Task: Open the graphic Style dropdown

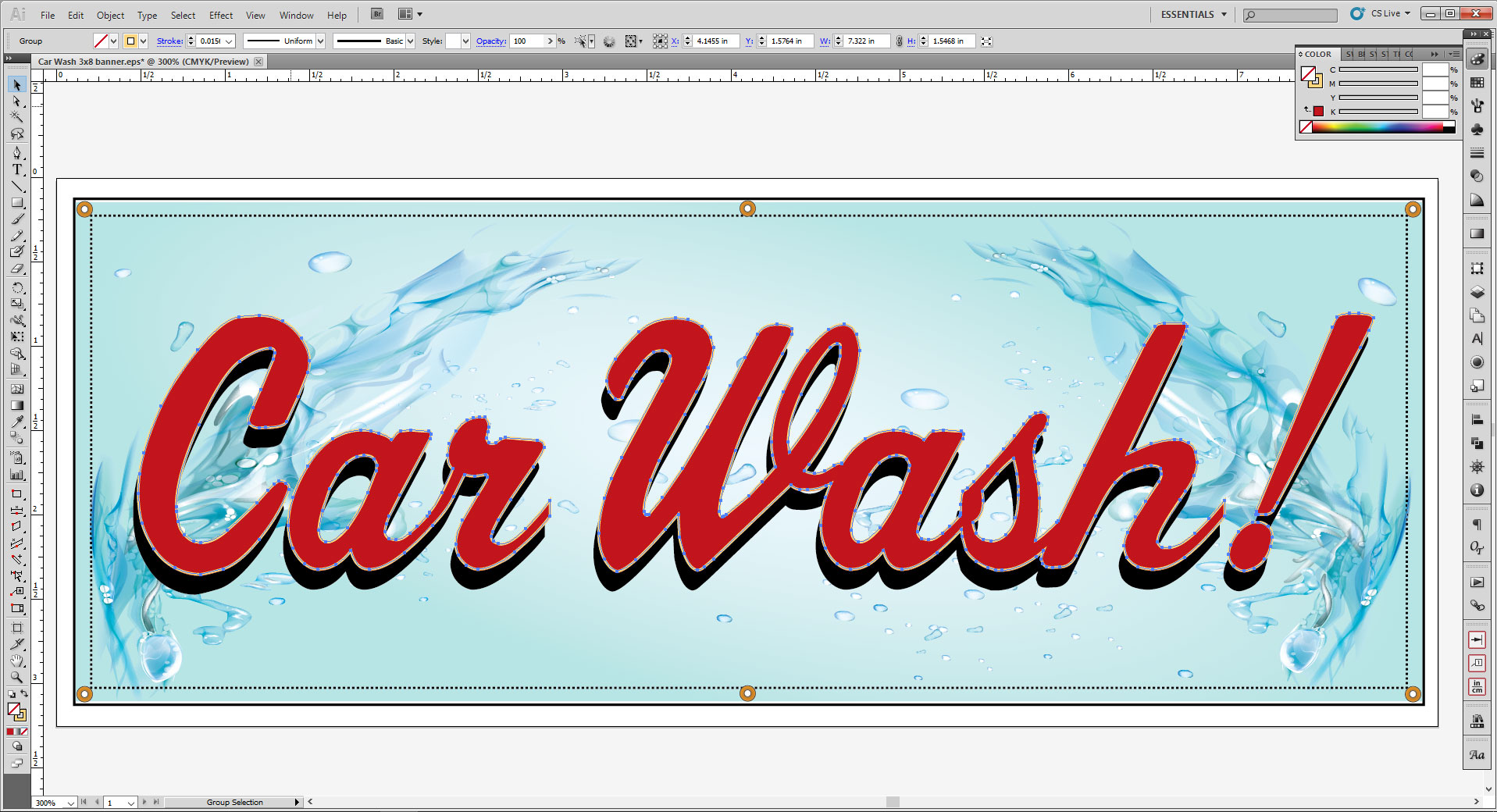Action: [x=465, y=41]
